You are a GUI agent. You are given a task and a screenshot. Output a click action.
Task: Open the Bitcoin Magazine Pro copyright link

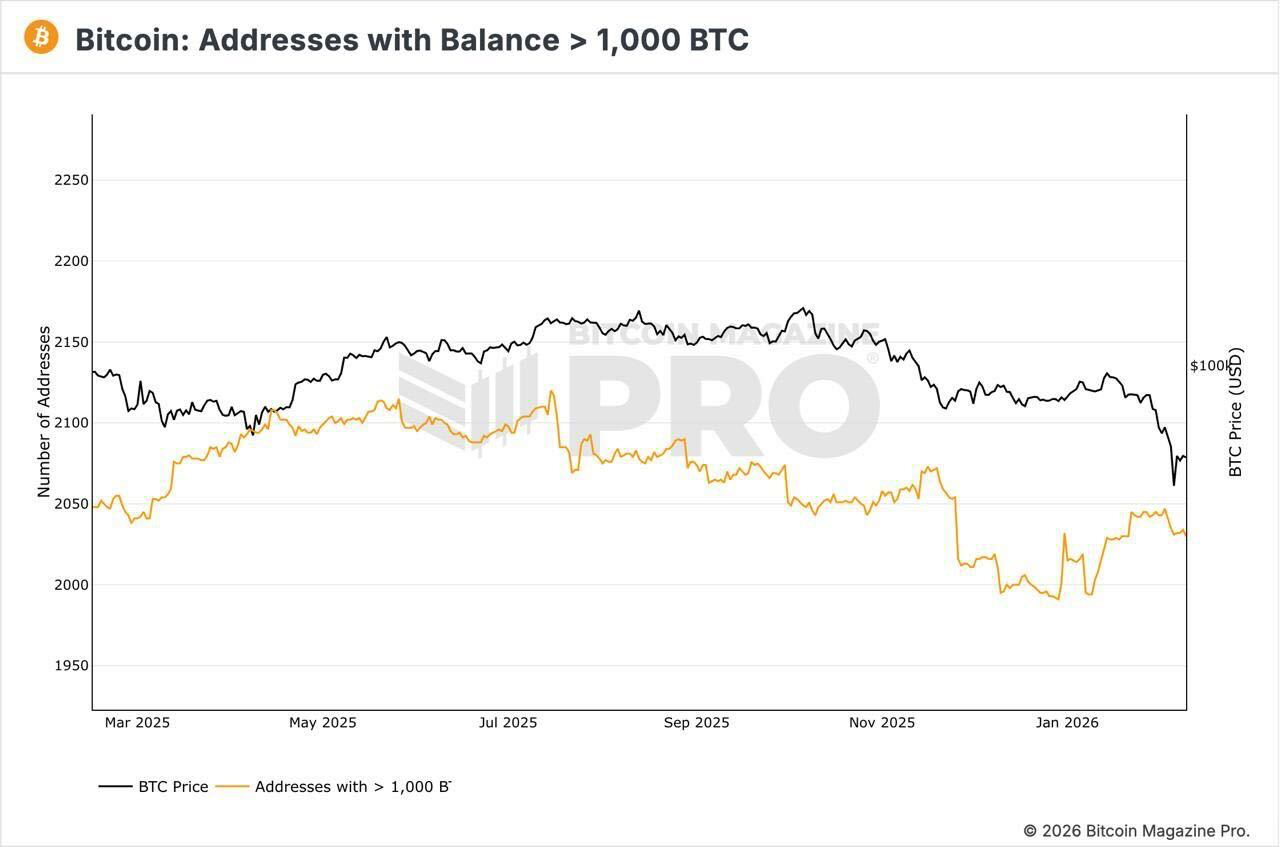tap(1136, 831)
